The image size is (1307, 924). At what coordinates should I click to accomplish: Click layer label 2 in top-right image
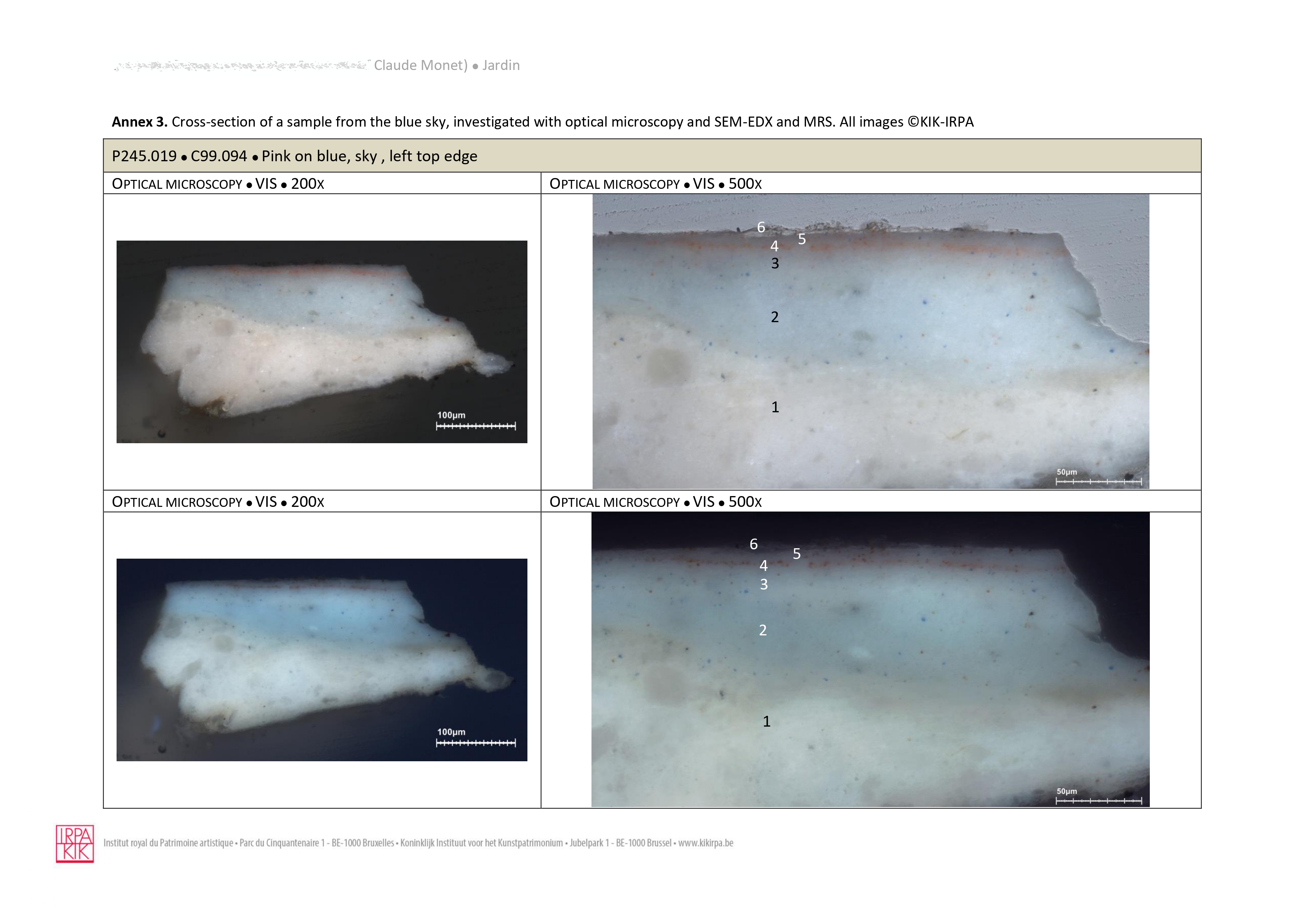tap(775, 317)
